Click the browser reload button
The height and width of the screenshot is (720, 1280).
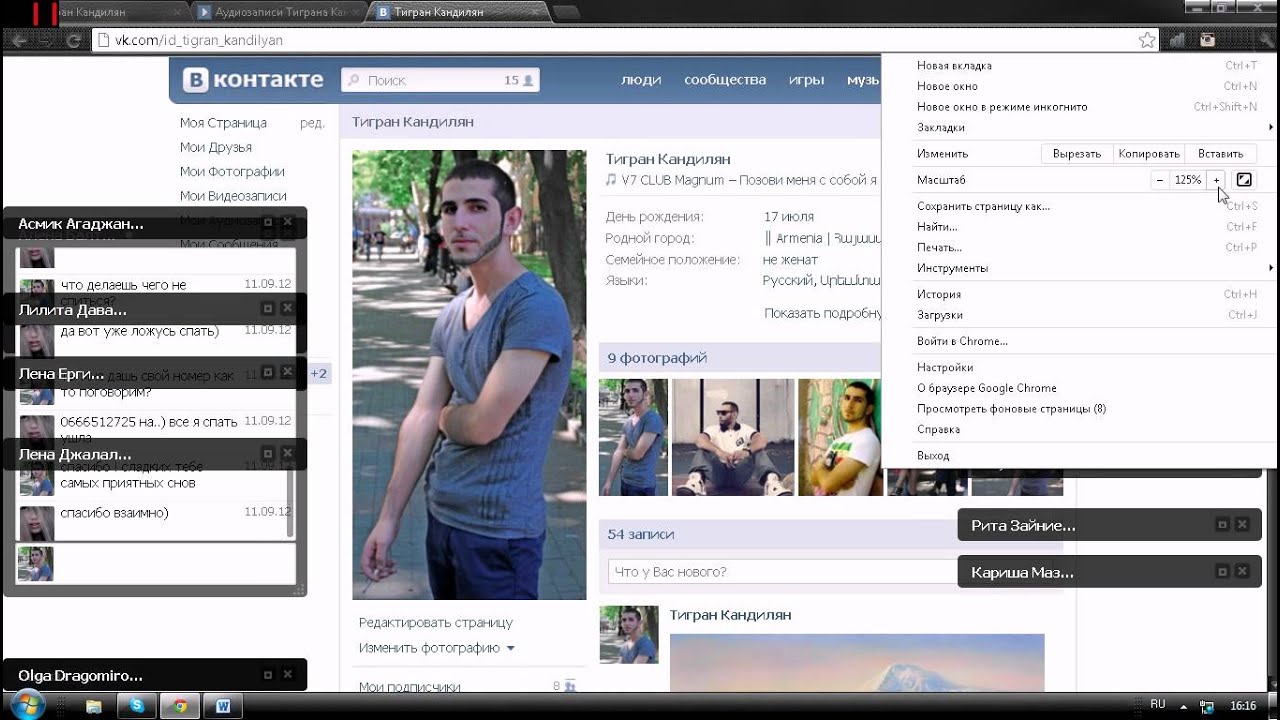(x=73, y=41)
